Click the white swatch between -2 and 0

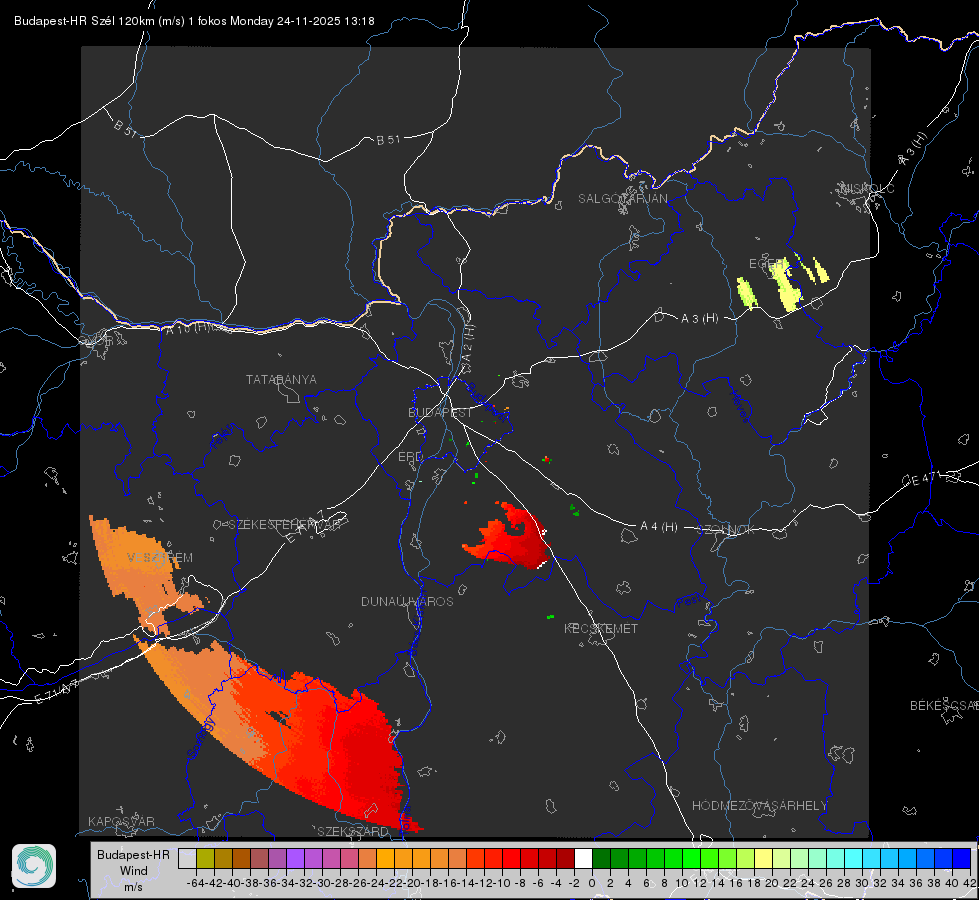point(583,859)
